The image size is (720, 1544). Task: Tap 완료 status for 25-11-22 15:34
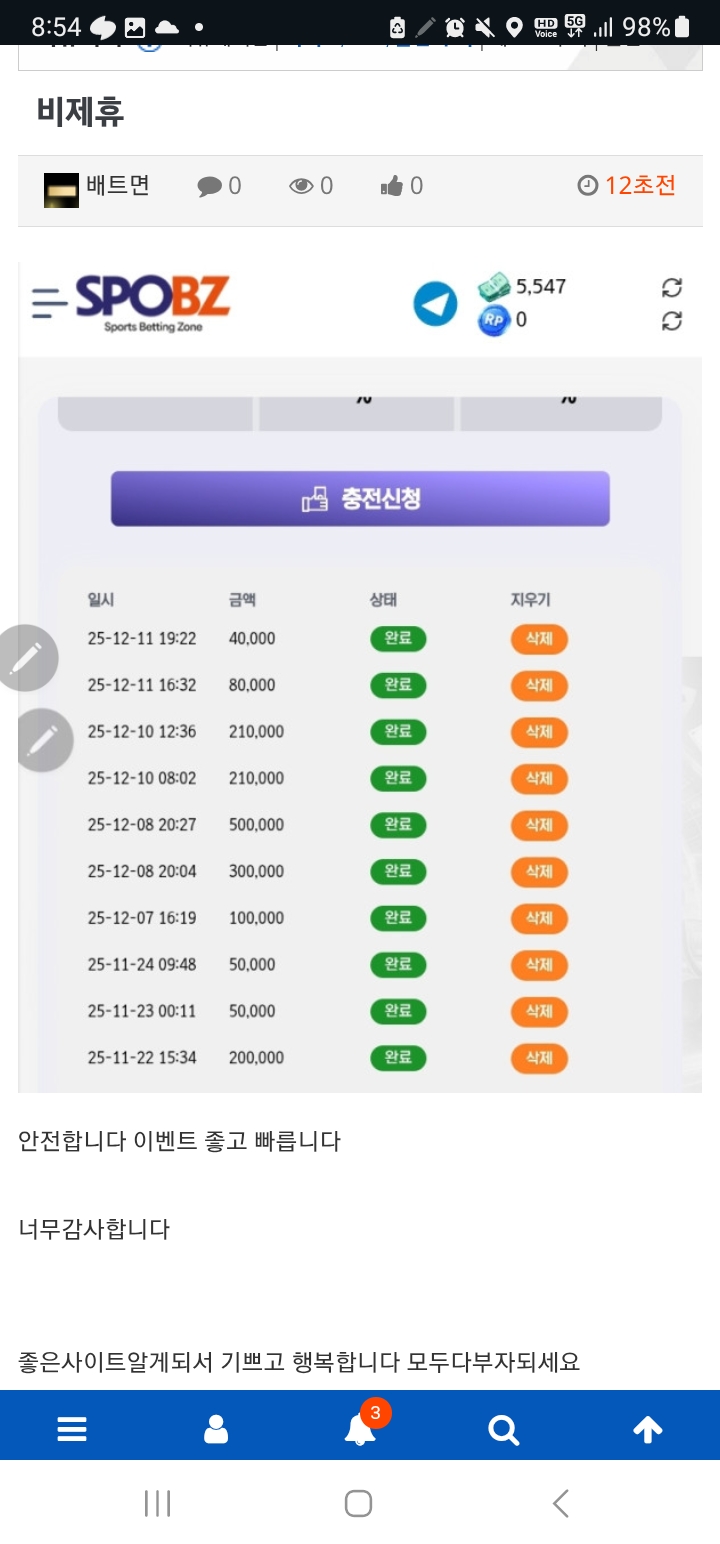click(x=398, y=1058)
